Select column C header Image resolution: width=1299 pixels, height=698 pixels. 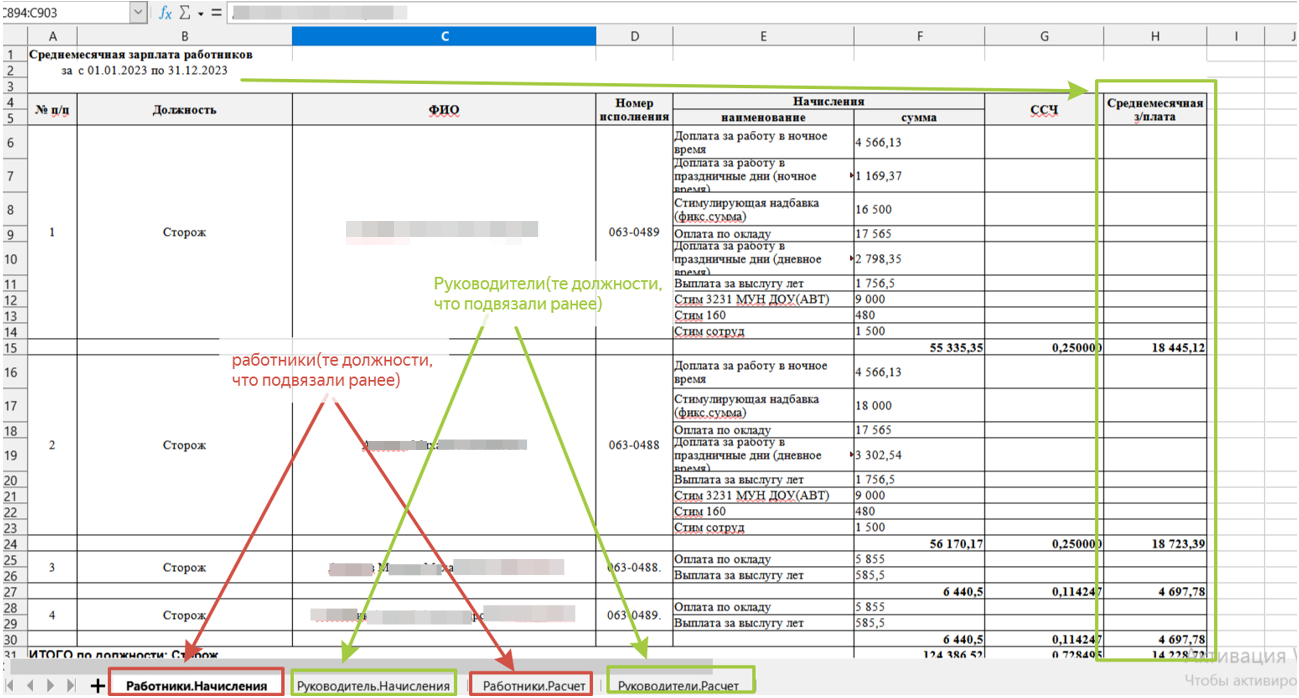click(x=443, y=36)
